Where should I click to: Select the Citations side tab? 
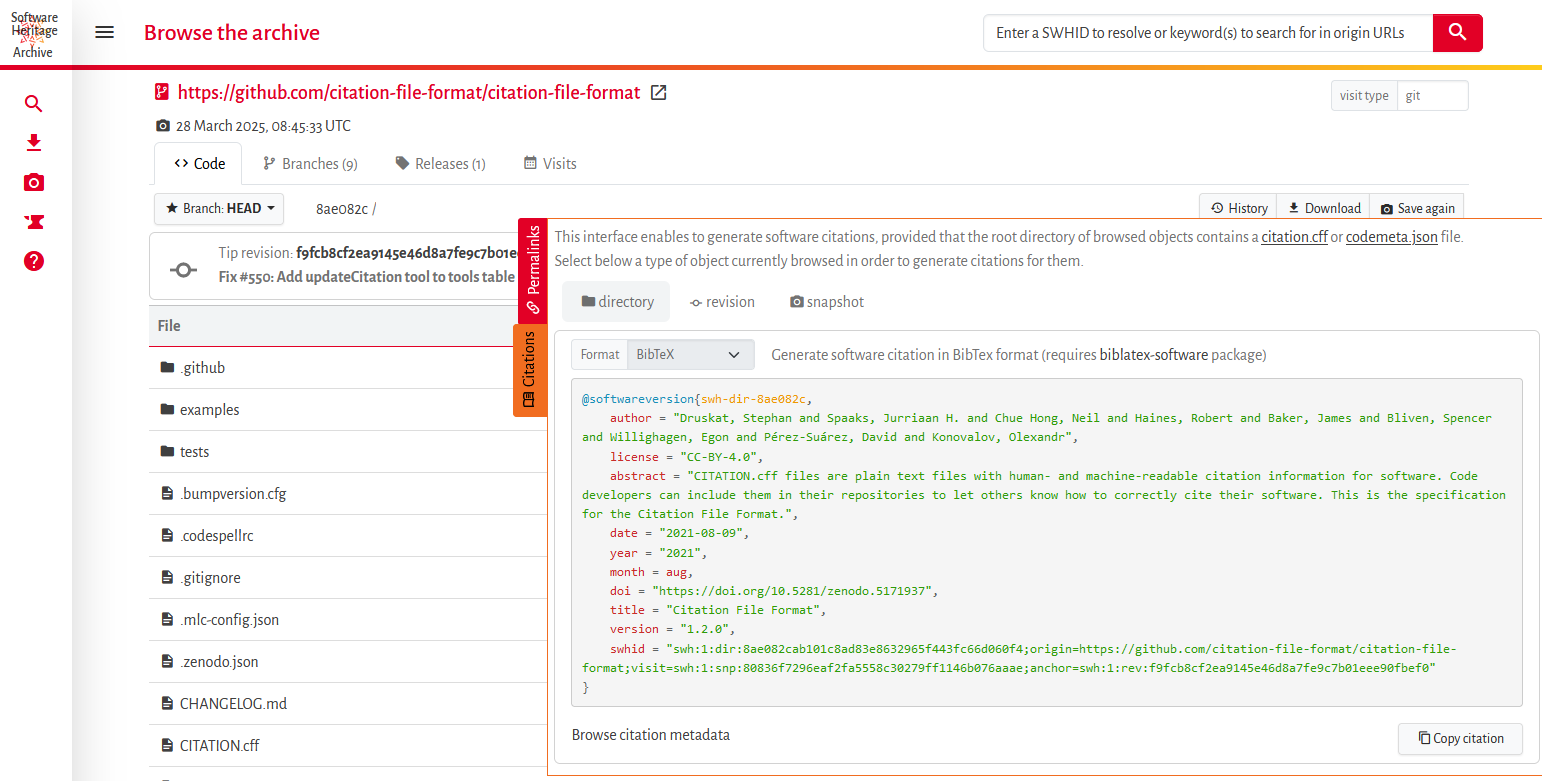pyautogui.click(x=530, y=371)
